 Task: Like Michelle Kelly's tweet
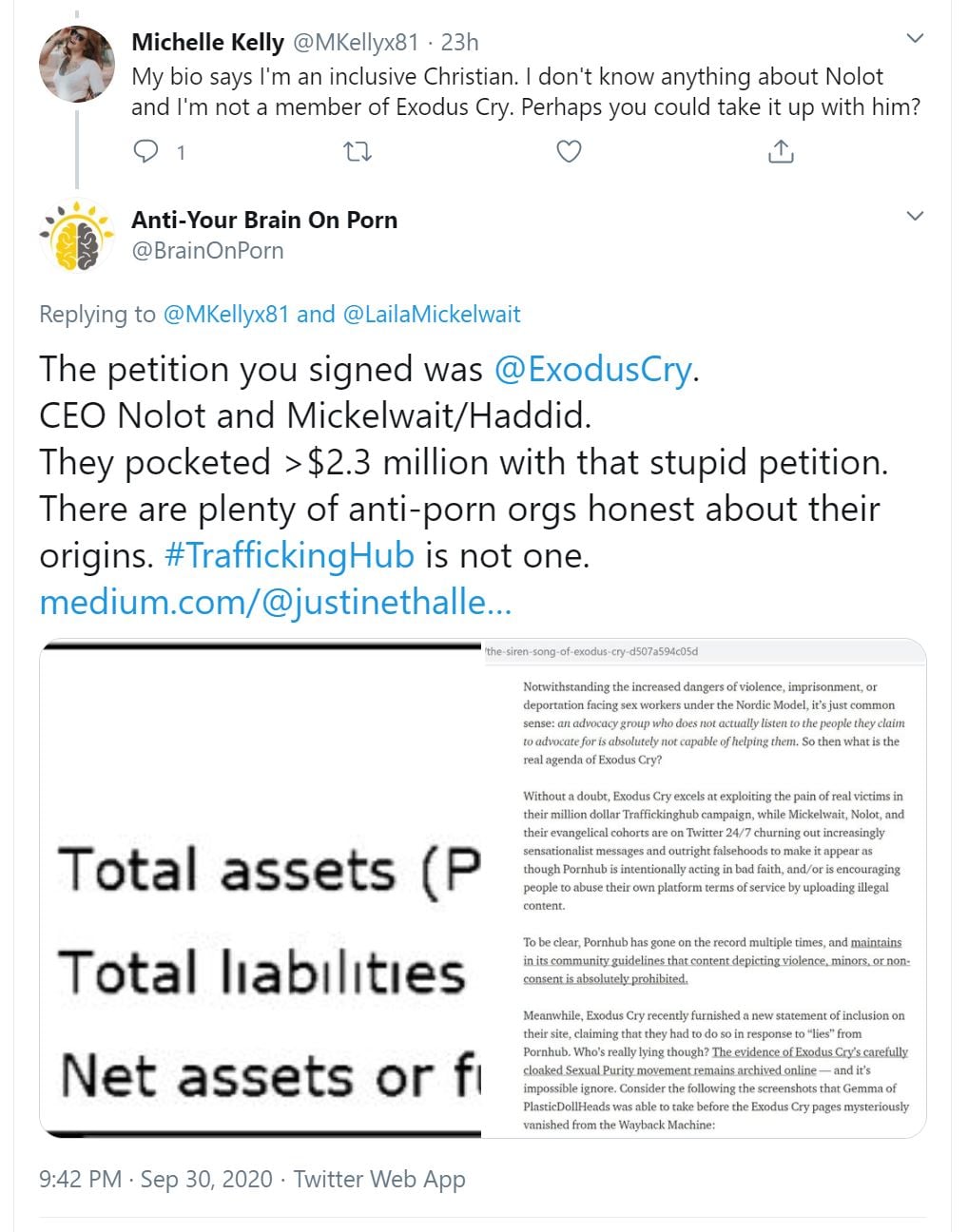click(569, 151)
